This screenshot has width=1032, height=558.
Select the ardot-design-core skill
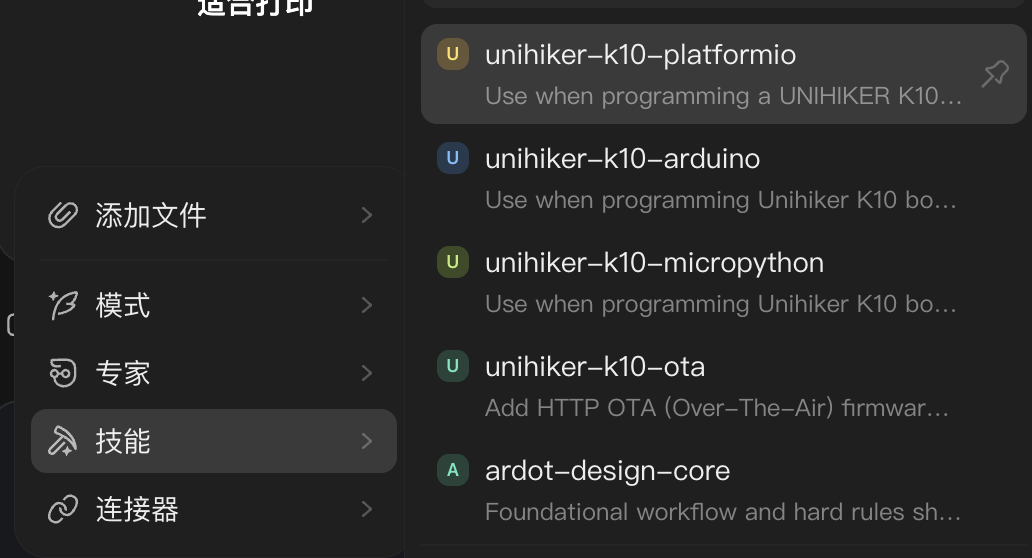coord(723,490)
